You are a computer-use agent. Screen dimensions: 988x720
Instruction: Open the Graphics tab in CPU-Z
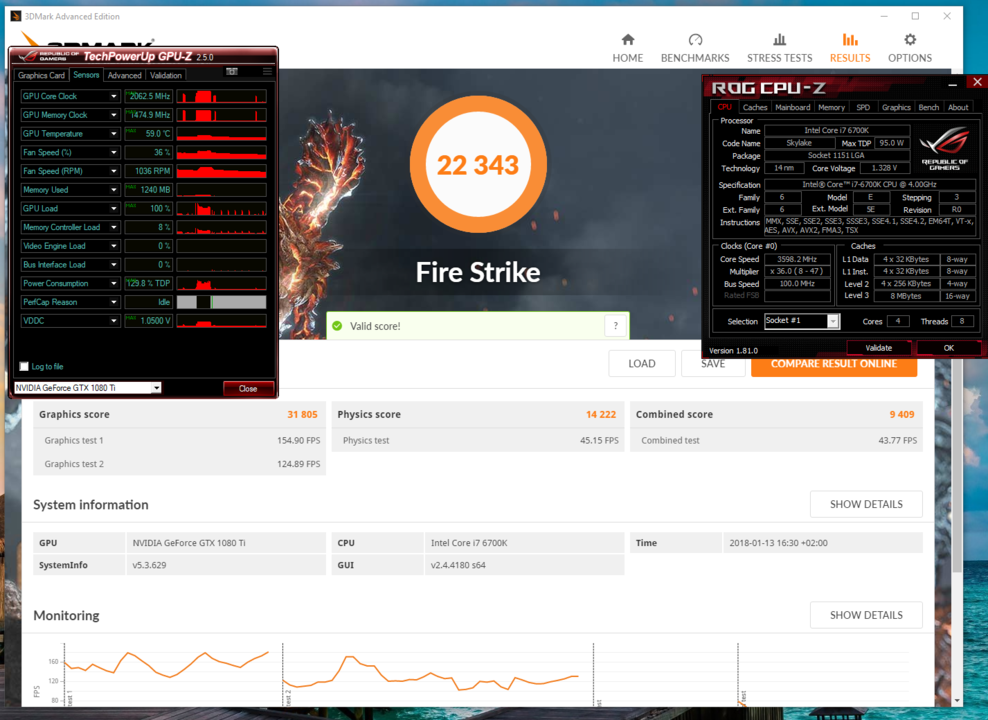coord(896,107)
